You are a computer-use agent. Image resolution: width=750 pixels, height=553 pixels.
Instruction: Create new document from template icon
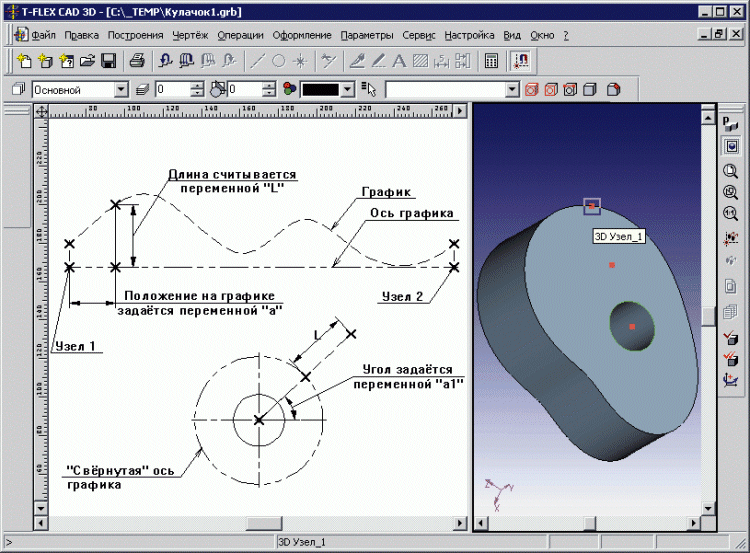click(66, 61)
